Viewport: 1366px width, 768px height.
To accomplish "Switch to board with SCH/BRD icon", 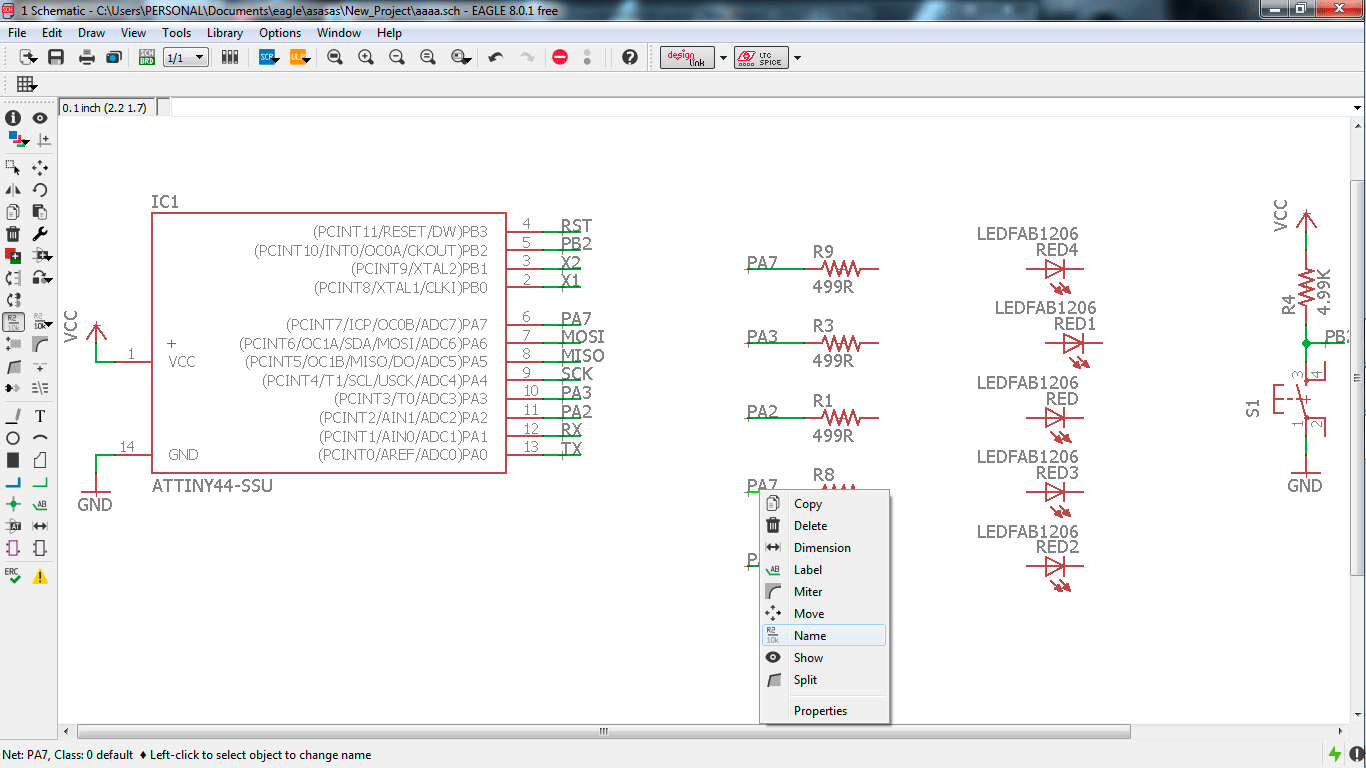I will [146, 57].
